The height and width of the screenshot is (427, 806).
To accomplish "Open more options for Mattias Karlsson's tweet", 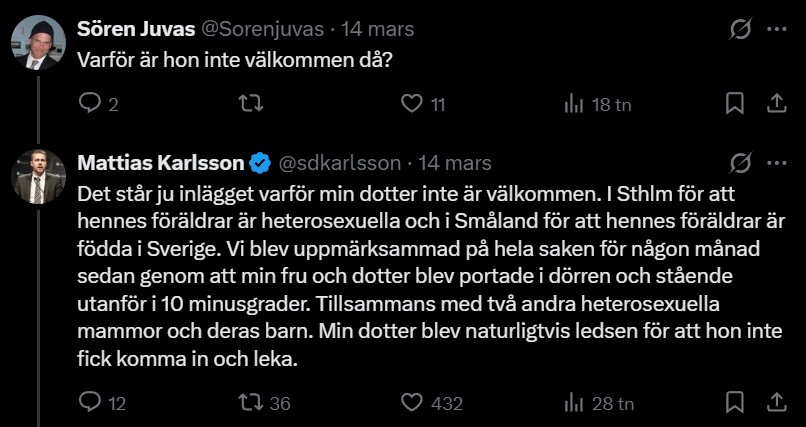I will [x=776, y=163].
